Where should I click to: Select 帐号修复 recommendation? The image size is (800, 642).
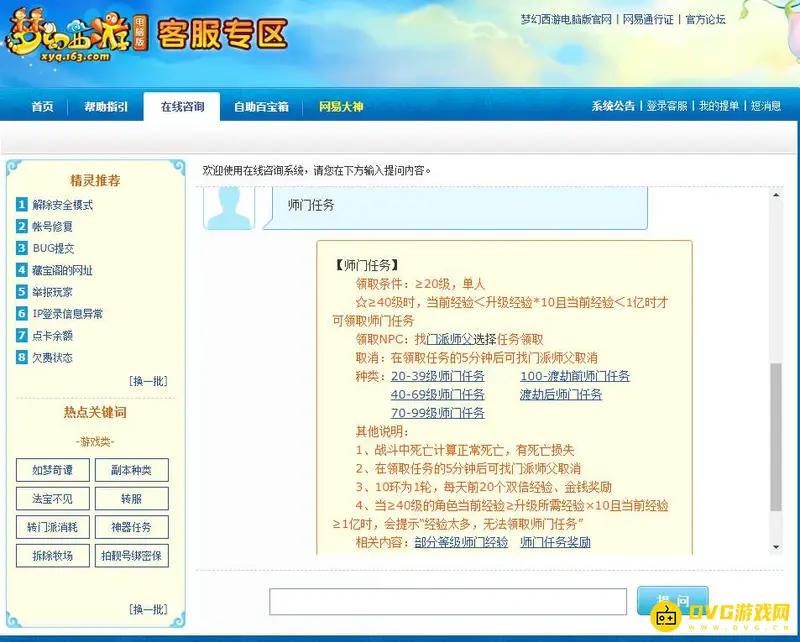(53, 226)
